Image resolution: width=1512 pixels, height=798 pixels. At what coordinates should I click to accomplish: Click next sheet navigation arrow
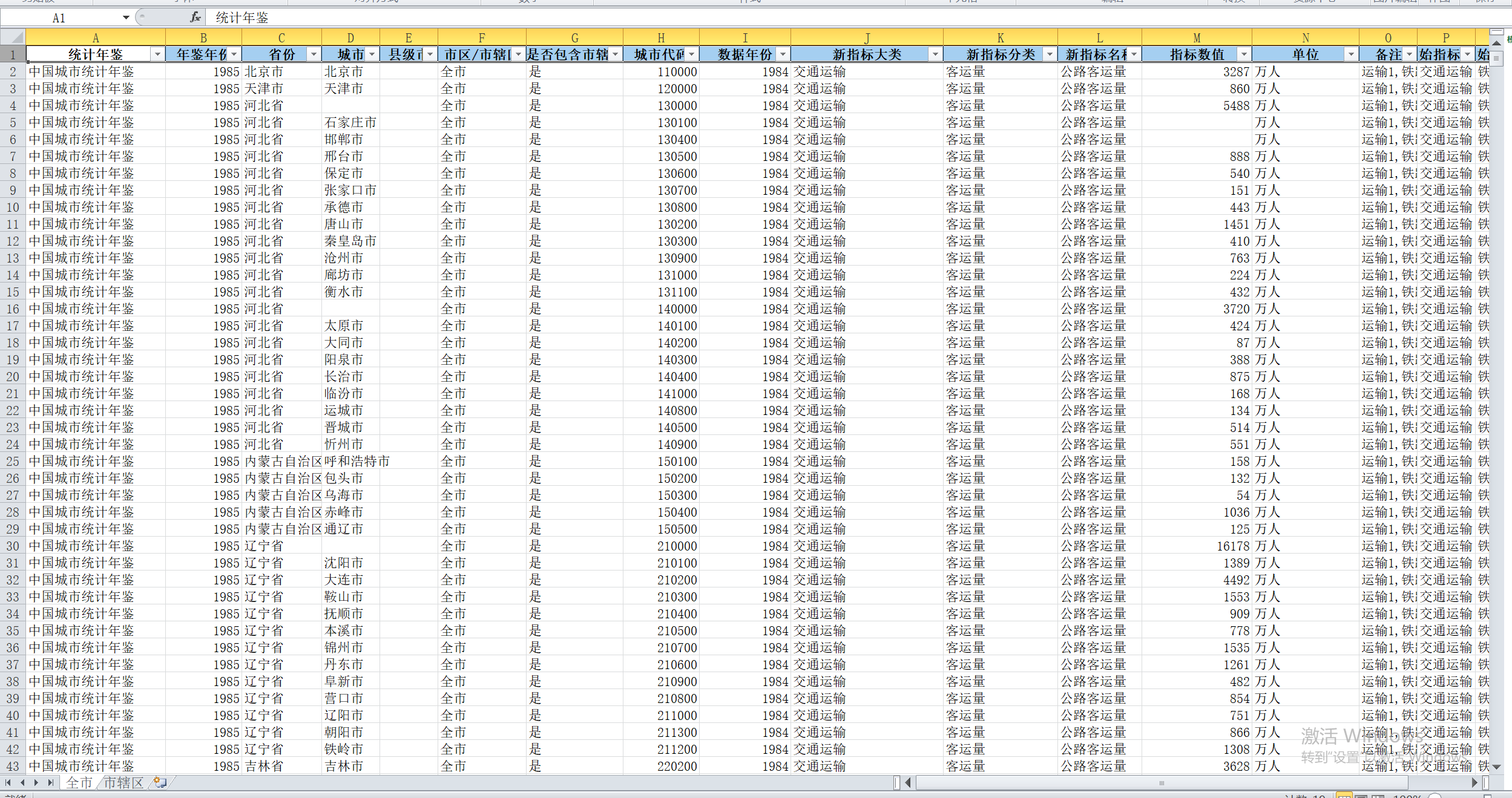36,782
